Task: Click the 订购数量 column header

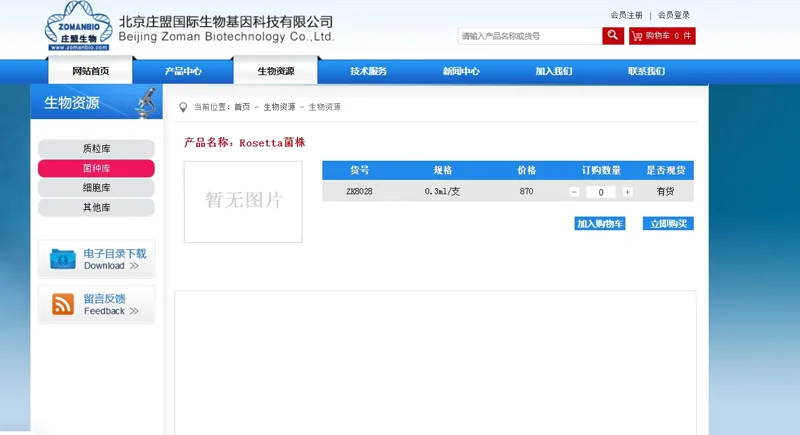Action: (601, 170)
